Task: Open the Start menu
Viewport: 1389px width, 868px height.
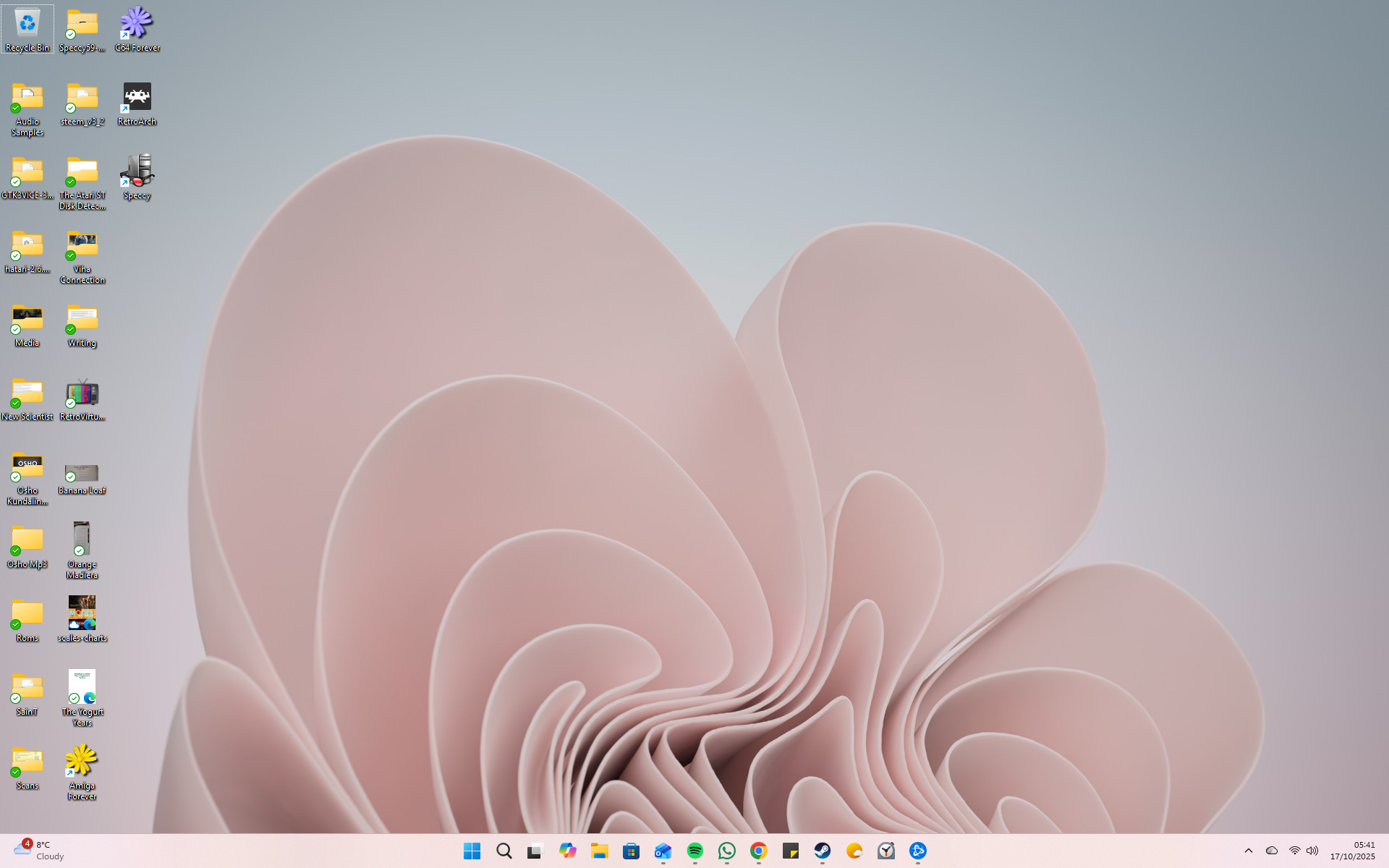Action: tap(472, 851)
